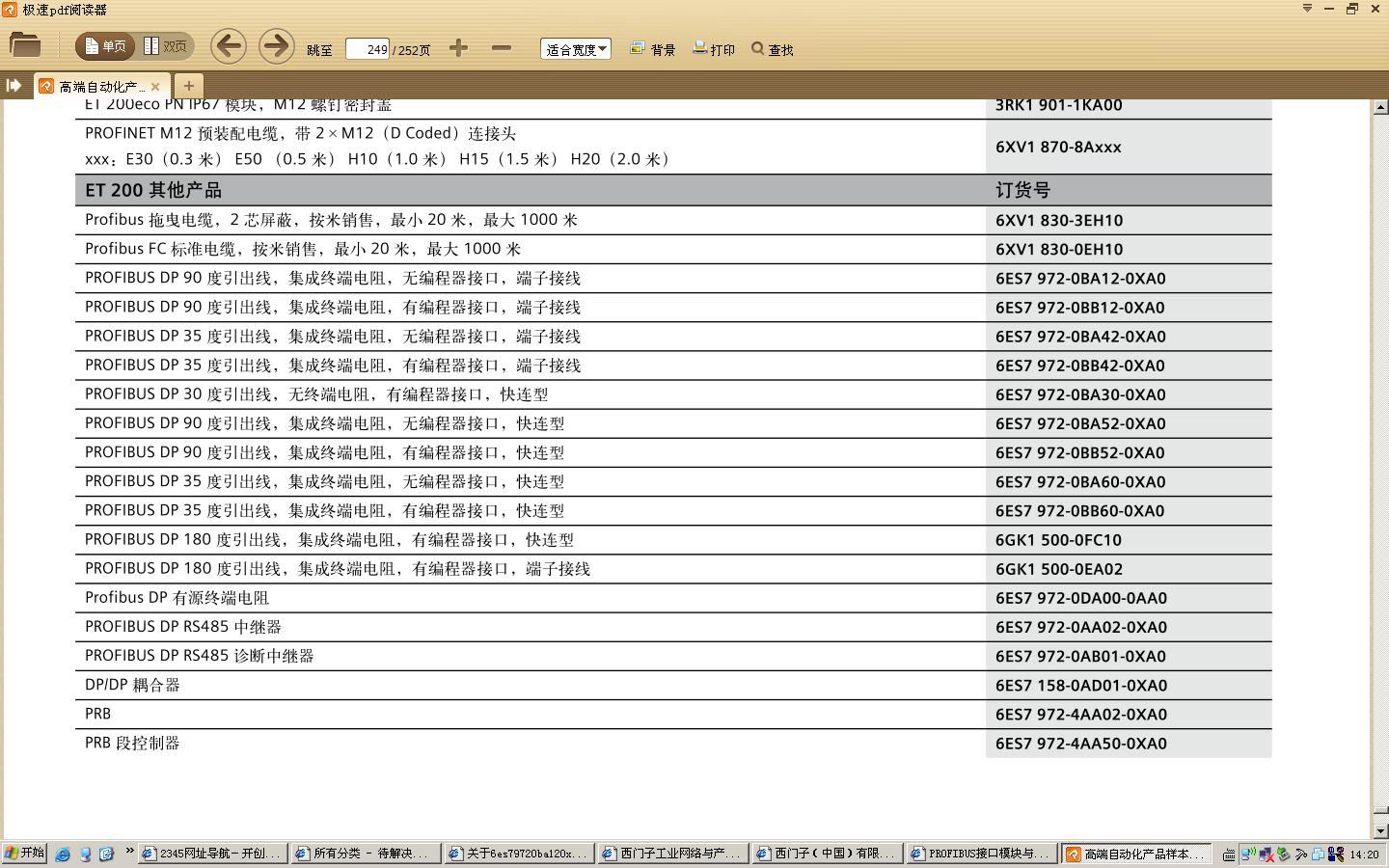Click order number 6ES7 972-0AA02-0XA0
Screen dimensions: 1389x868
click(1081, 627)
